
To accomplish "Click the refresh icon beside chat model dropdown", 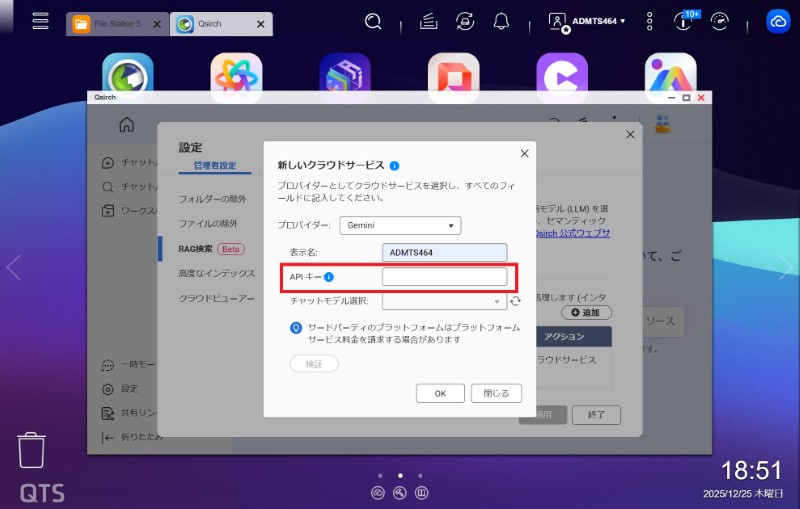I will tap(516, 300).
